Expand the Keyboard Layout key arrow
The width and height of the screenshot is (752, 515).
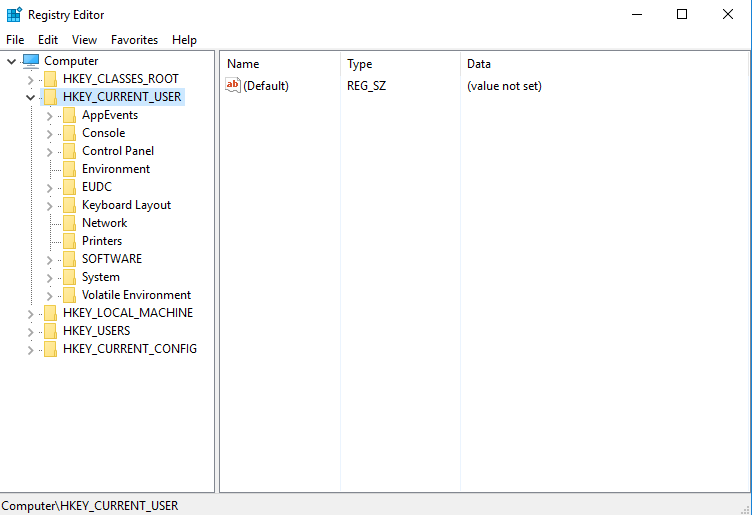click(x=49, y=206)
